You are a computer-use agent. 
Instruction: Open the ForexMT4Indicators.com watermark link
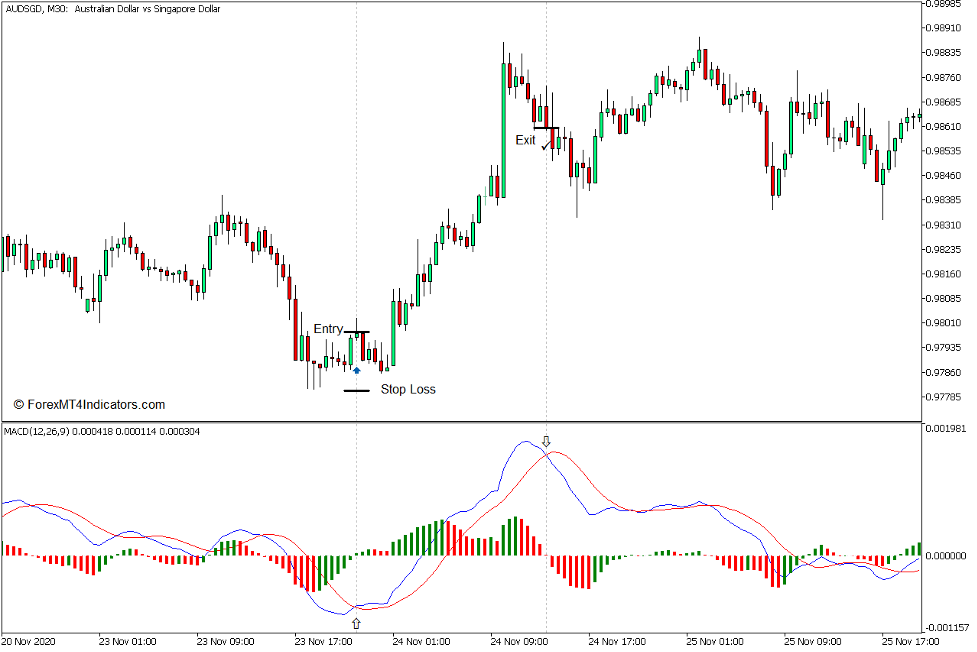94,404
